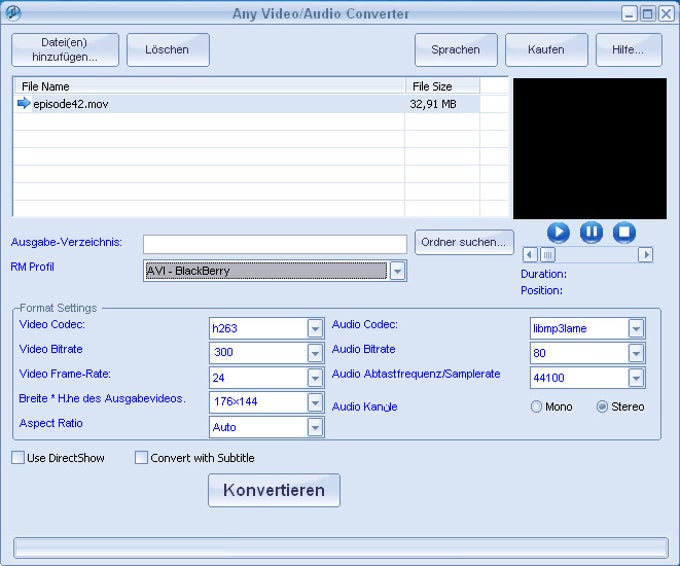
Task: Click the Stop playback button
Action: click(624, 232)
